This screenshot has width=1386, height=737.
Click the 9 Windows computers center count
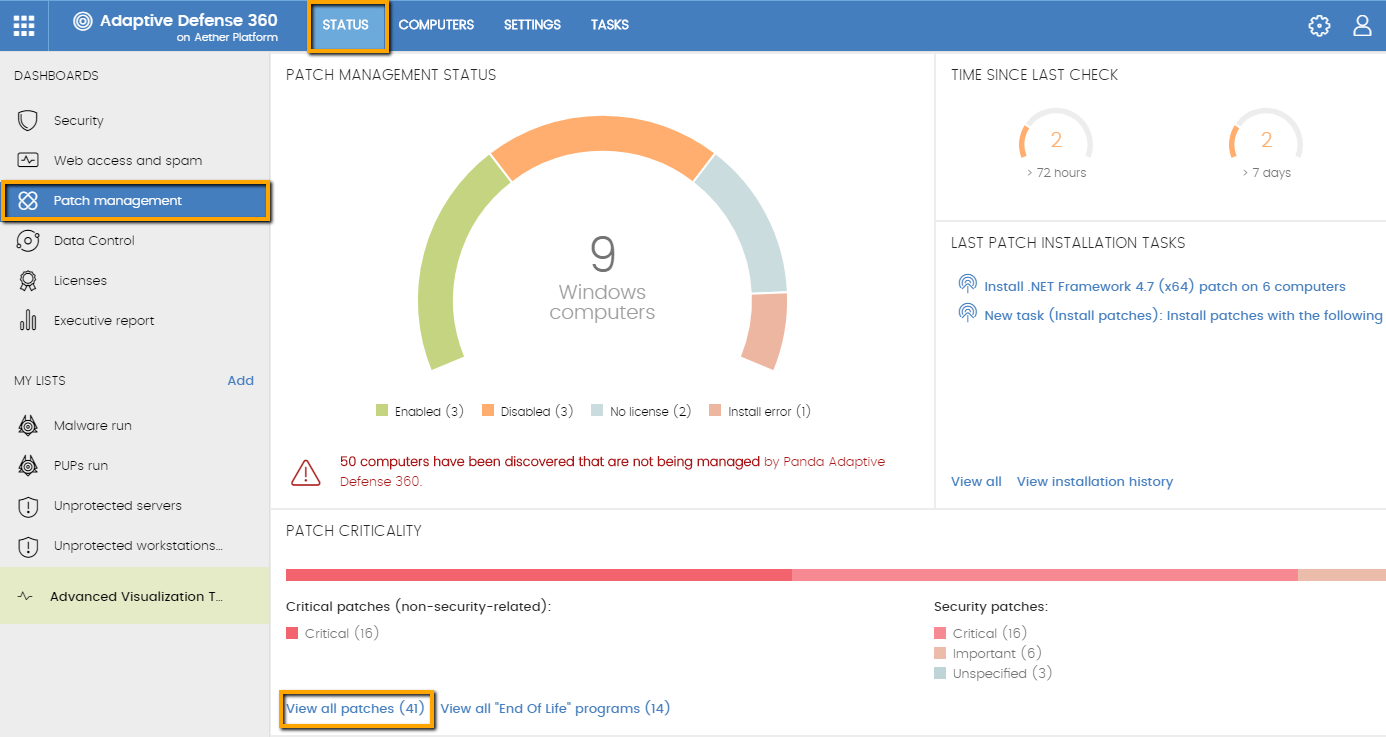click(x=602, y=277)
